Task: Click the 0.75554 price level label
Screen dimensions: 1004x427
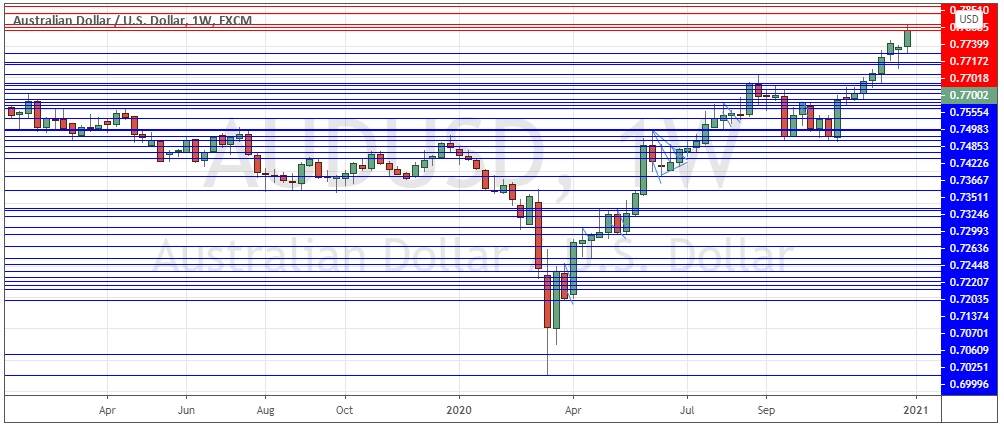Action: pyautogui.click(x=970, y=112)
